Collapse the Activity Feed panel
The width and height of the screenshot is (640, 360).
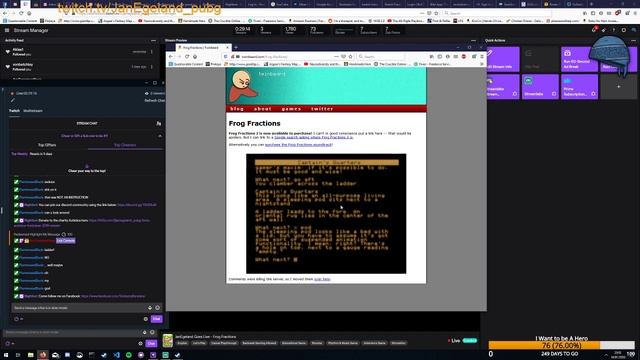coord(153,40)
